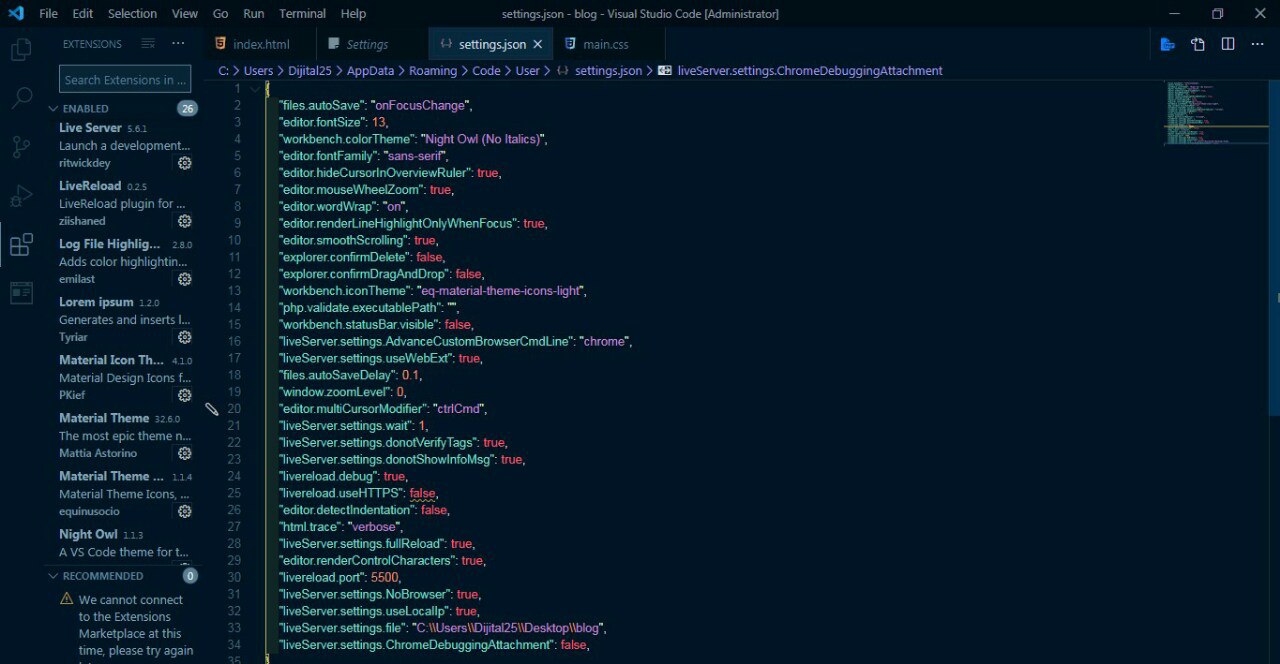Open Run and Debug view
1280x664 pixels.
21,196
